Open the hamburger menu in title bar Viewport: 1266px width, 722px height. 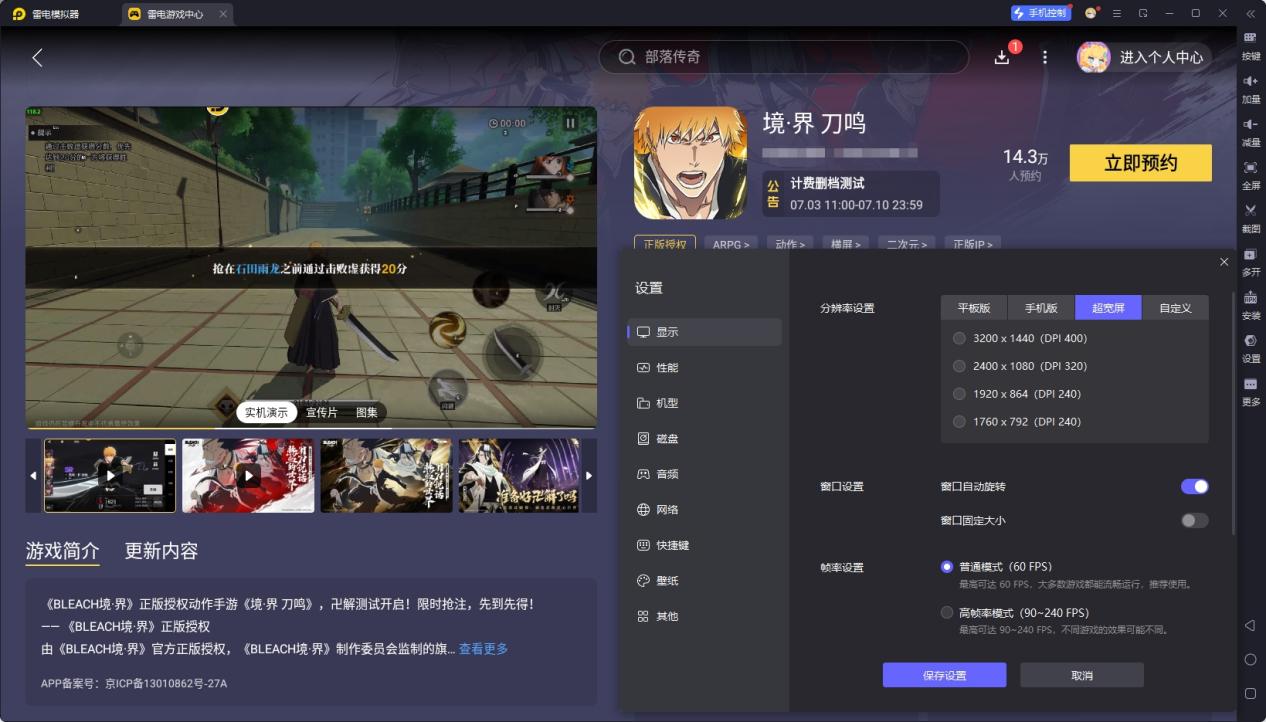pos(1117,13)
